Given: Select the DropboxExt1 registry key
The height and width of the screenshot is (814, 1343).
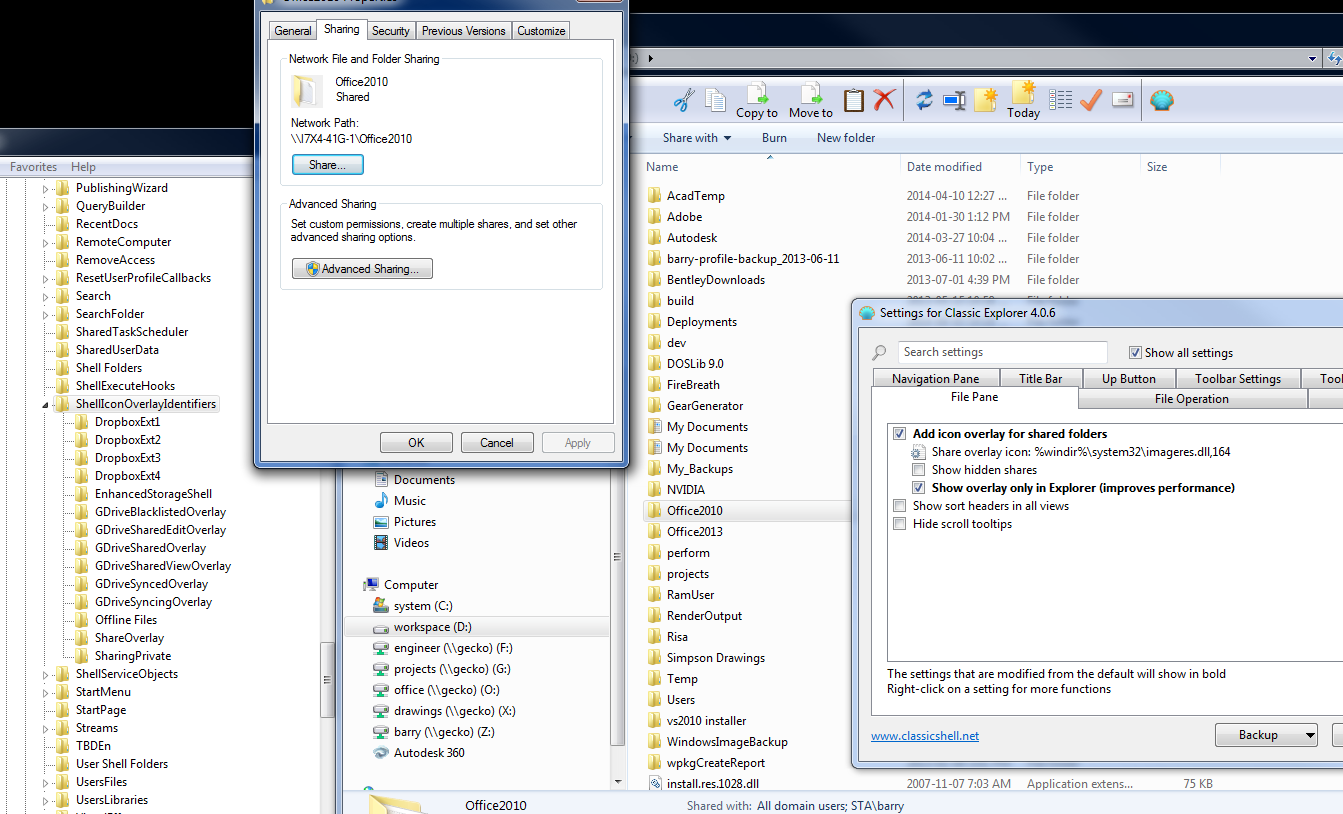Looking at the screenshot, I should tap(127, 422).
